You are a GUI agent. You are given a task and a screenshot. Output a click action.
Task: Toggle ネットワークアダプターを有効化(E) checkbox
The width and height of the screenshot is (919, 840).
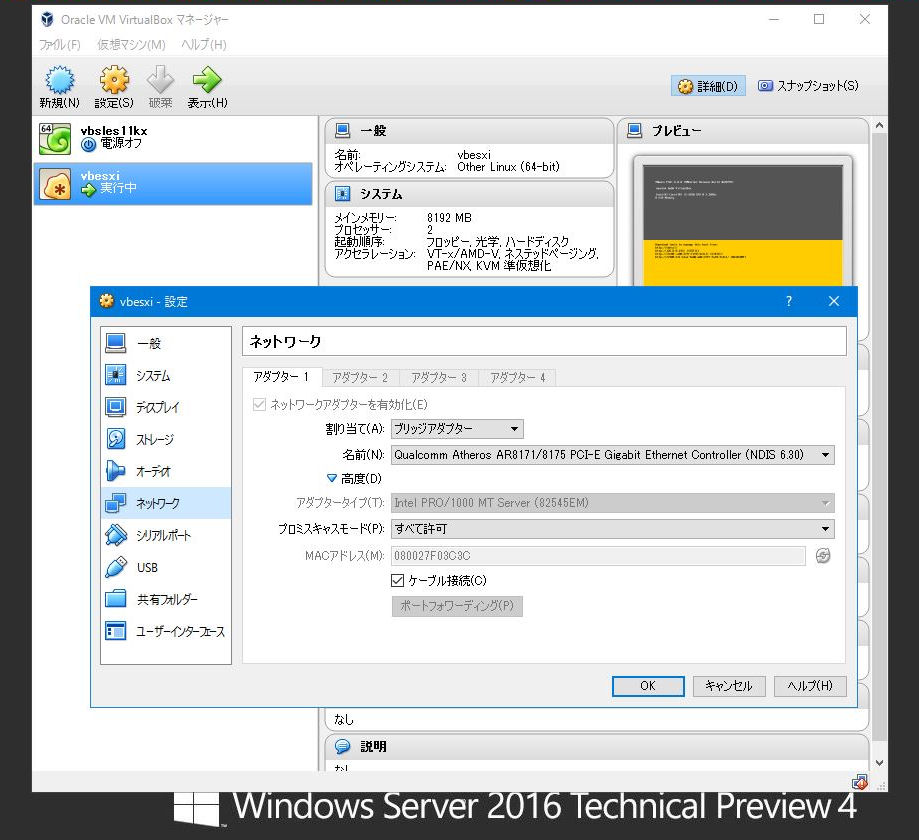259,404
